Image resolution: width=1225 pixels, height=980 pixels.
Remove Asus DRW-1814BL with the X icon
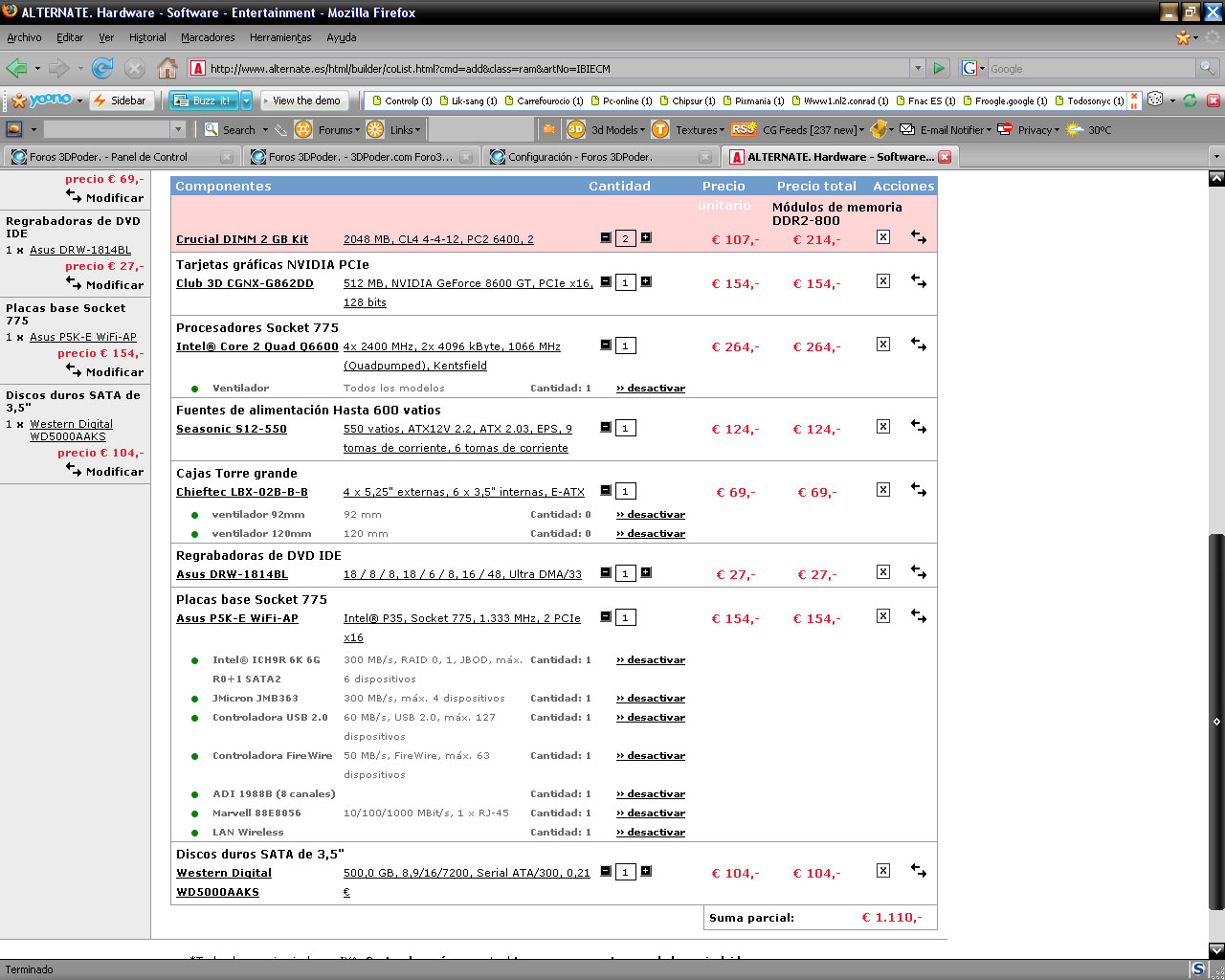pyautogui.click(x=883, y=571)
